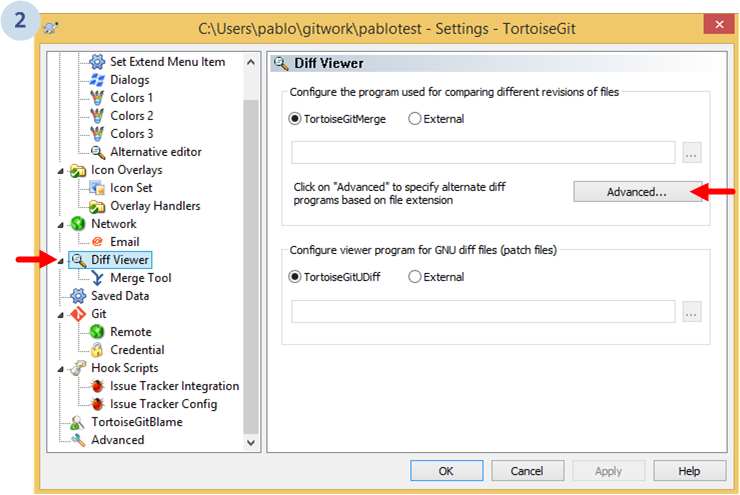Viewport: 740px width, 495px height.
Task: Click the Hook Scripts icon
Action: [x=78, y=368]
